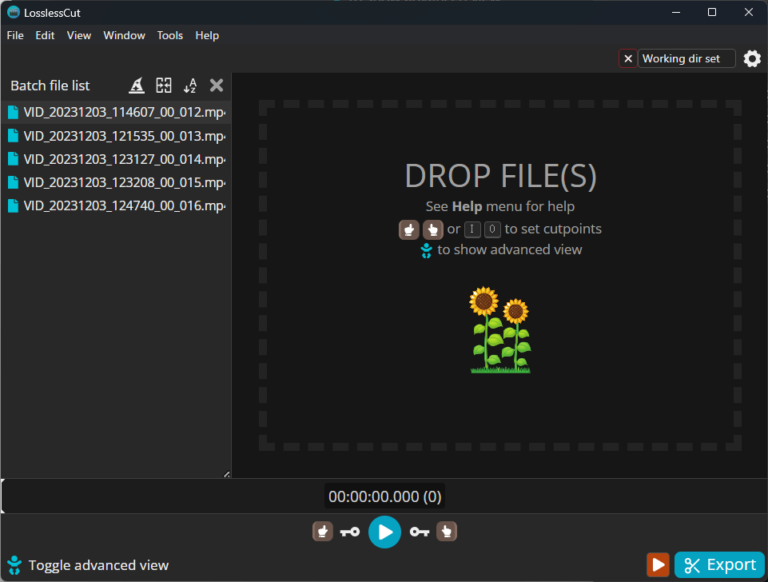Open the settings gear icon
768x582 pixels.
(x=752, y=59)
